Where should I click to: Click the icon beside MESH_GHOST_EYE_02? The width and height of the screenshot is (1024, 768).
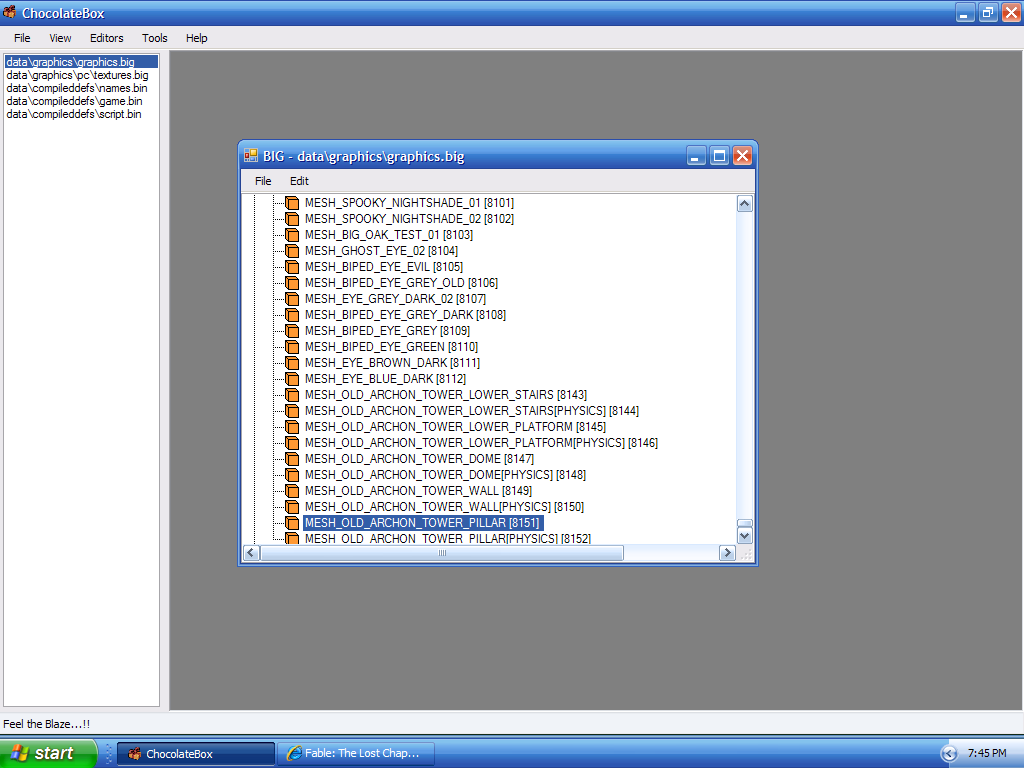tap(292, 251)
